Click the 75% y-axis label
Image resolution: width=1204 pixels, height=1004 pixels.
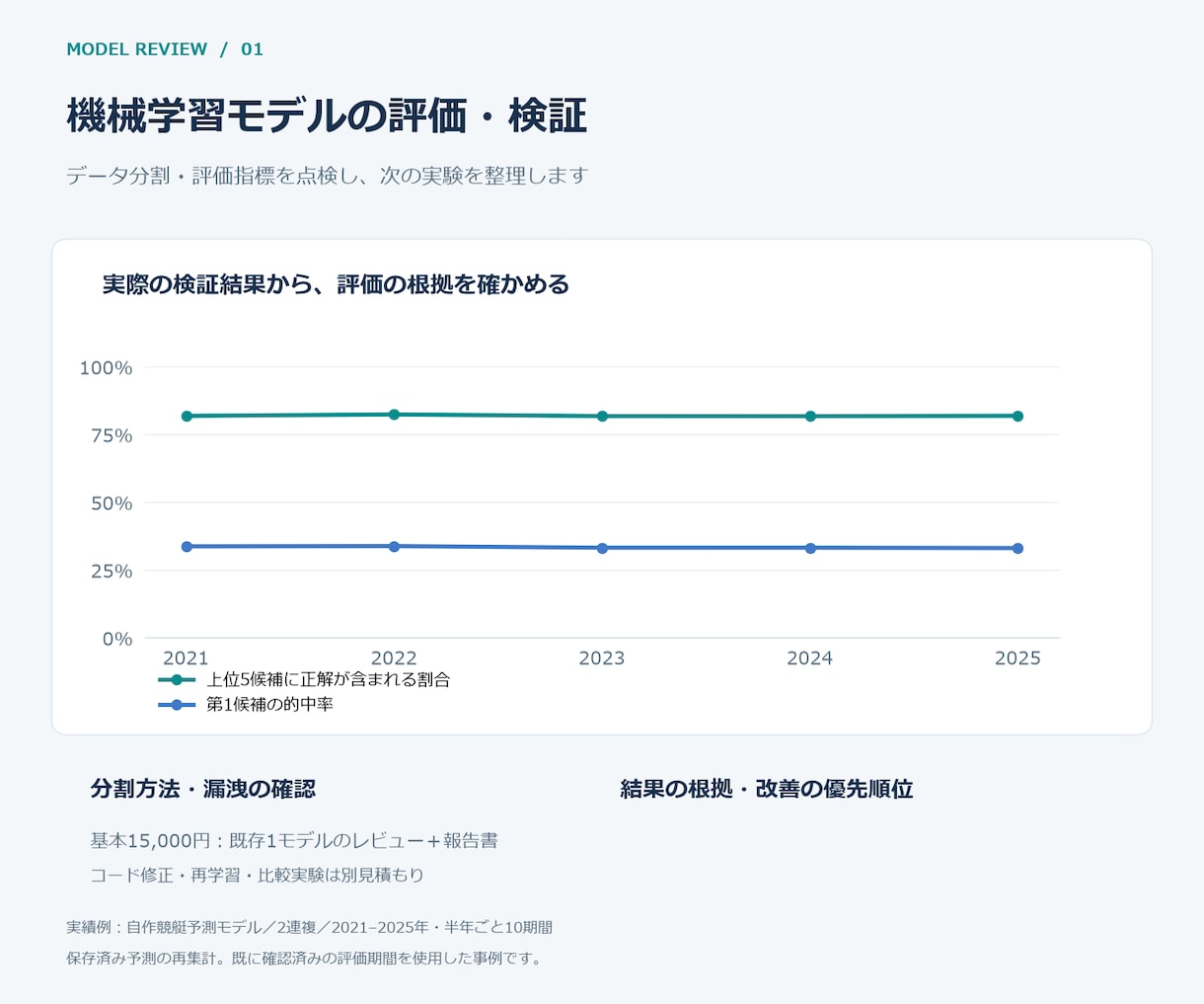(112, 435)
